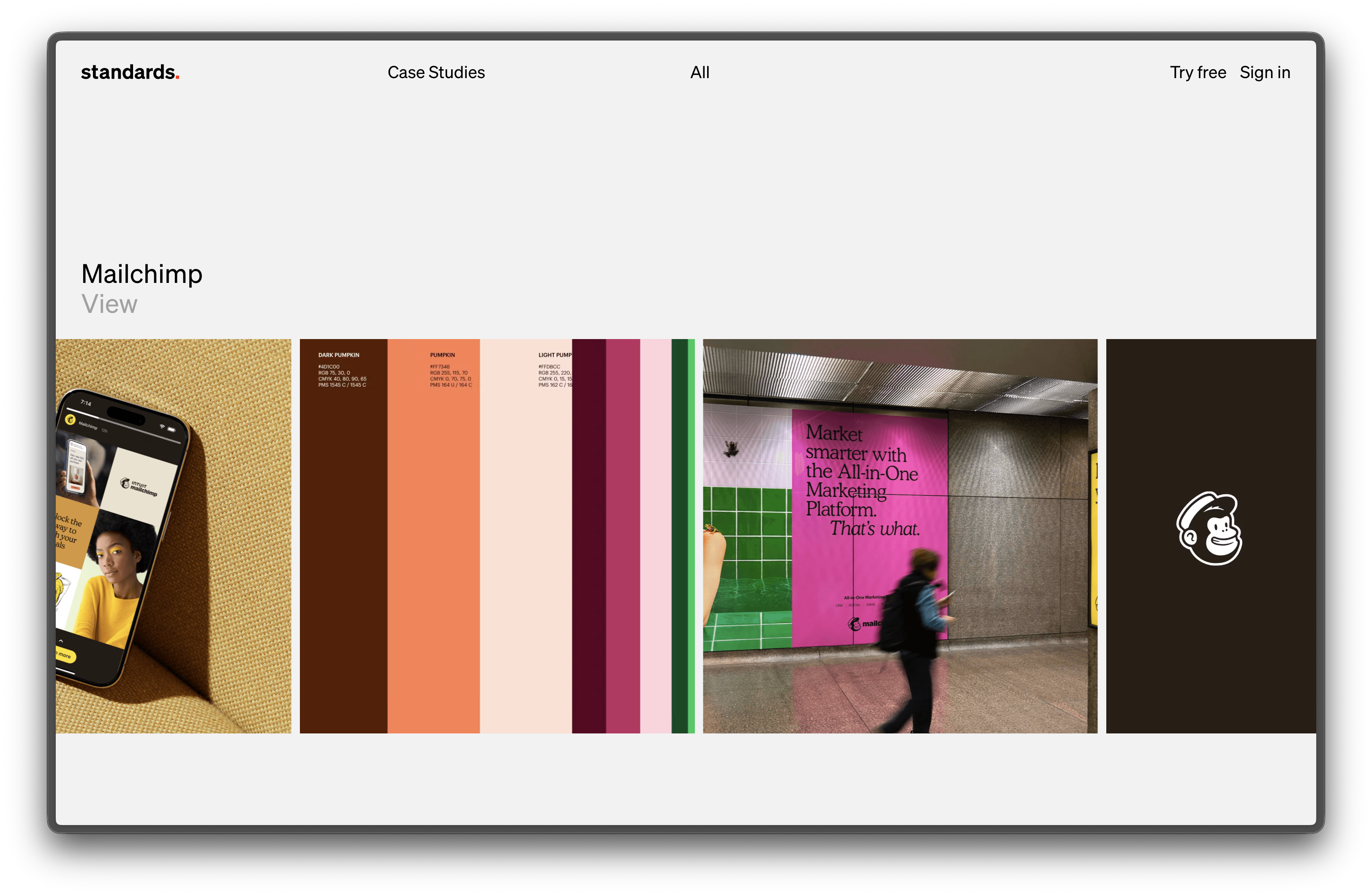Select the Light Pumpkin color swatch

526,536
